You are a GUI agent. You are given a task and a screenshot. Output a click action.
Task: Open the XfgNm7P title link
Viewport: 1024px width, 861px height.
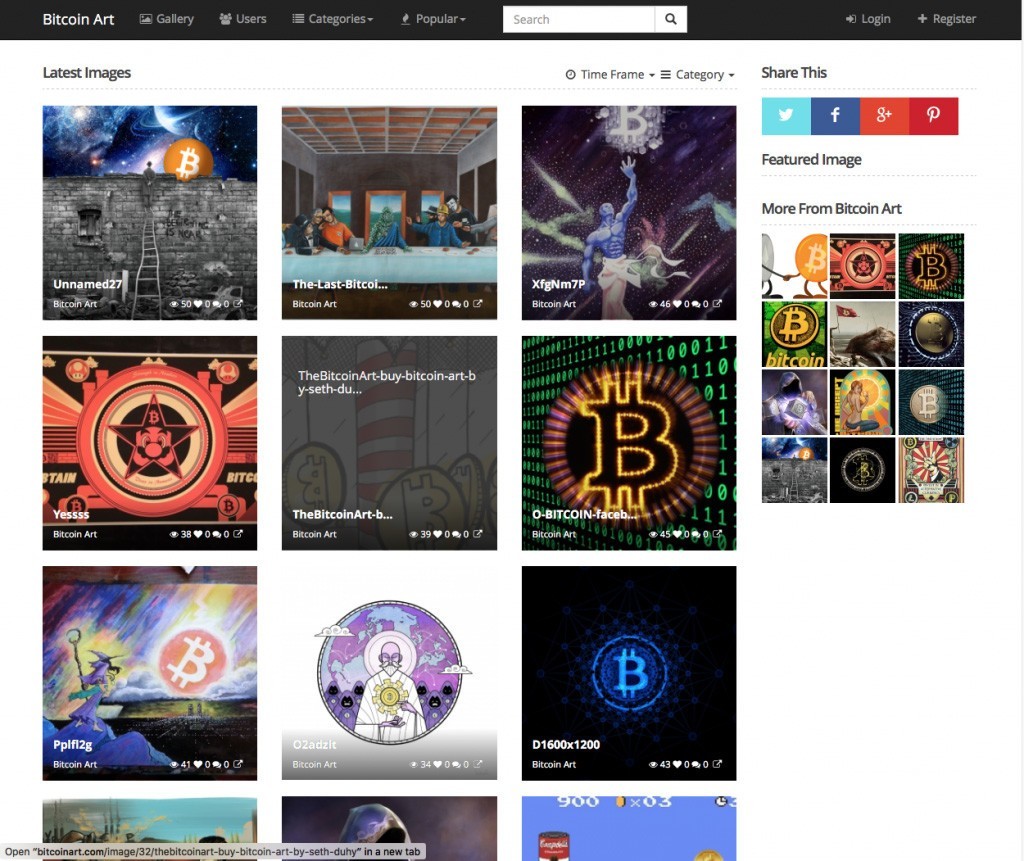pos(558,284)
